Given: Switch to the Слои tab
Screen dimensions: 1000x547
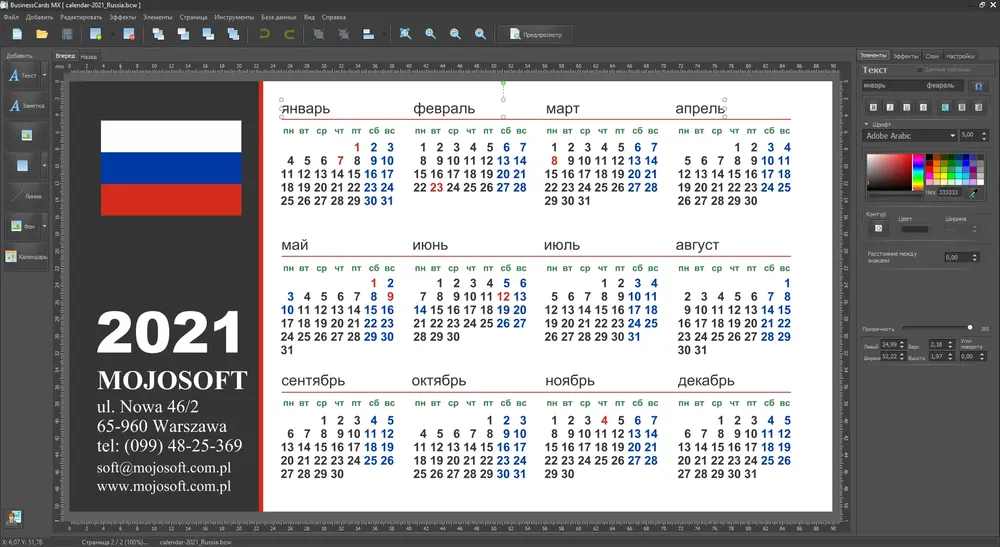Looking at the screenshot, I should (x=932, y=56).
